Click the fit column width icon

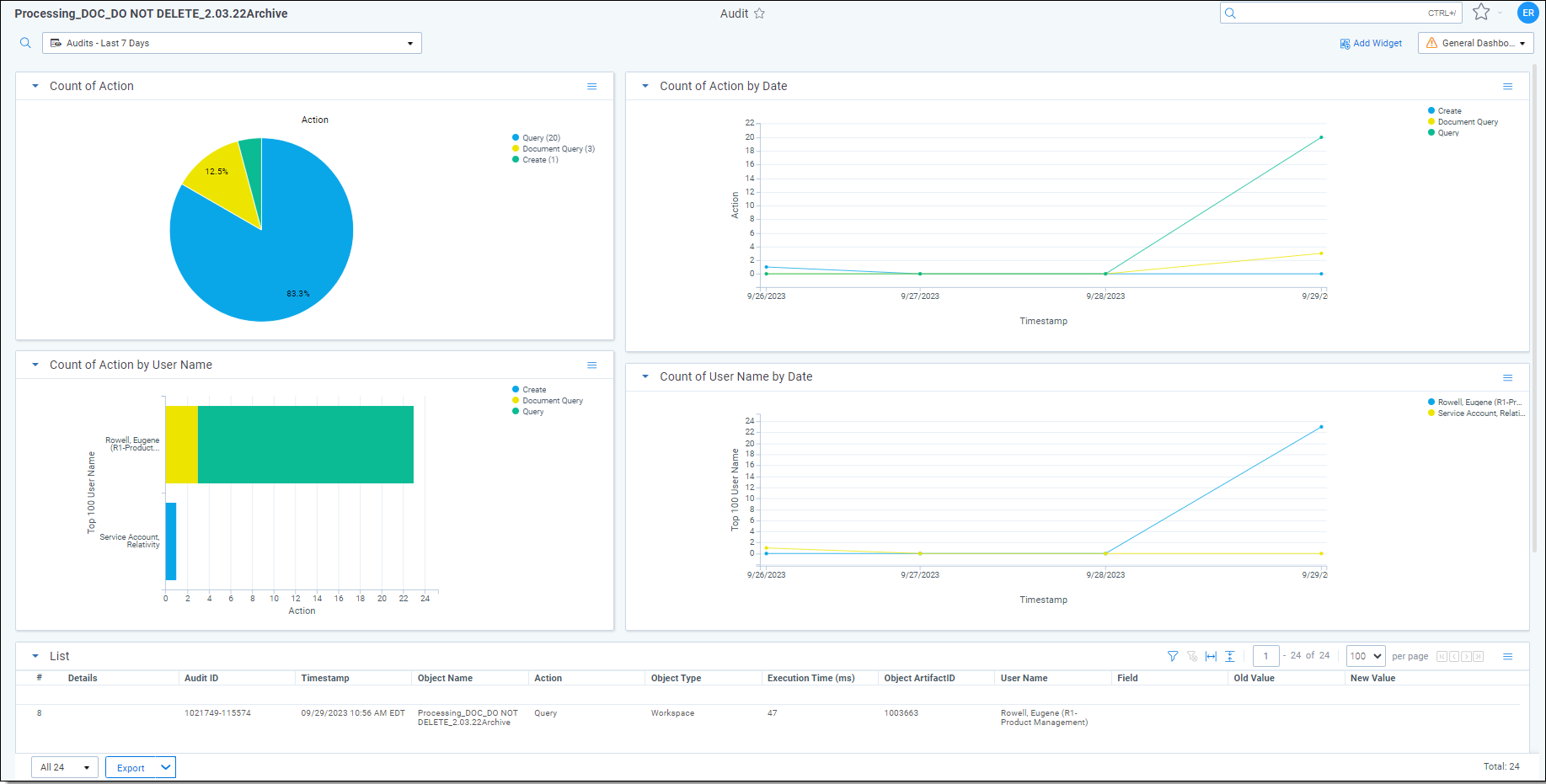click(1211, 656)
